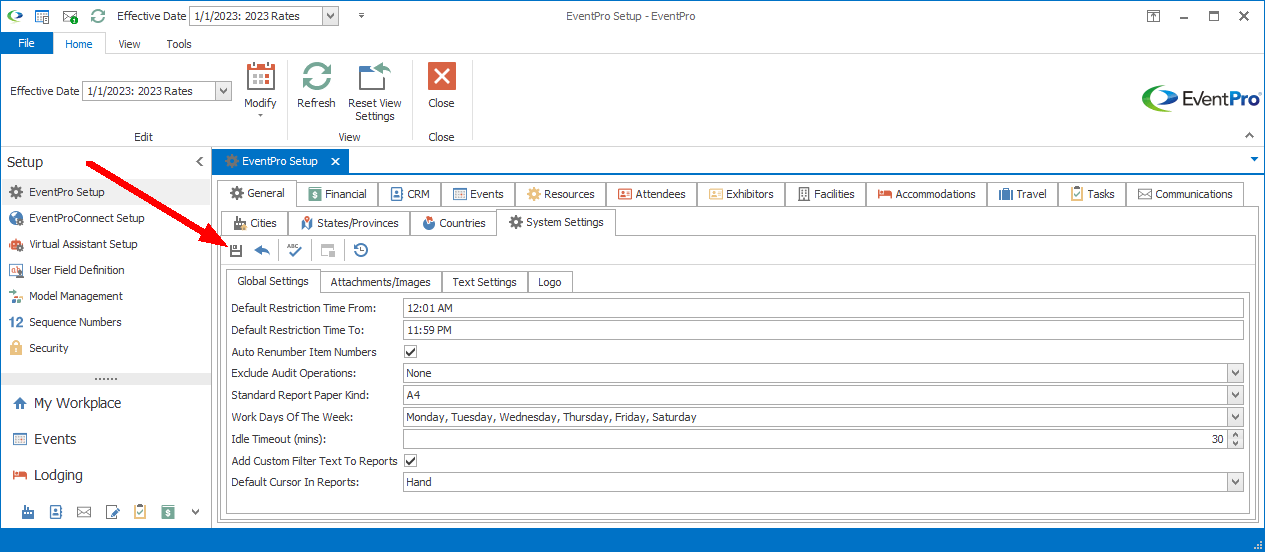The image size is (1265, 552).
Task: Open the Cities sub-tab
Action: (255, 223)
